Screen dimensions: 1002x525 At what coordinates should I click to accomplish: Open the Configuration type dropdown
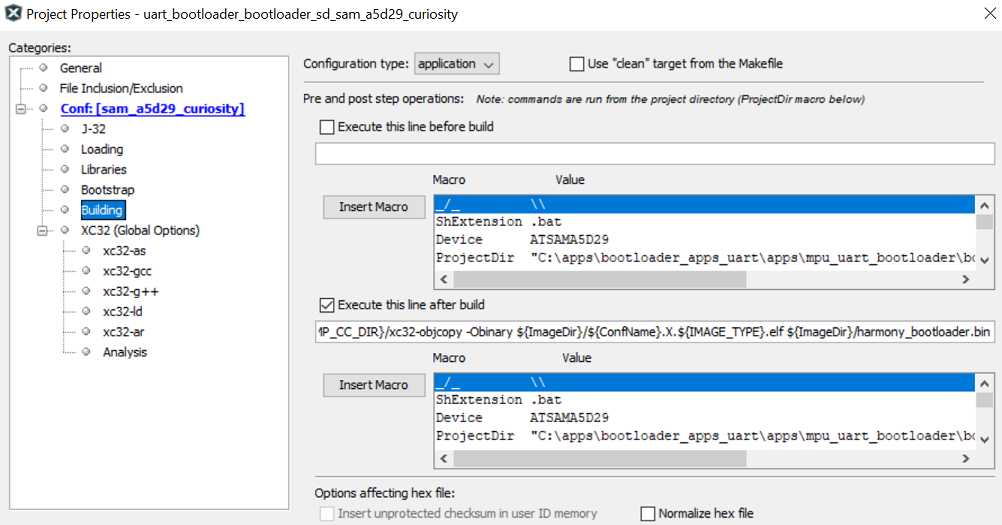pos(457,64)
